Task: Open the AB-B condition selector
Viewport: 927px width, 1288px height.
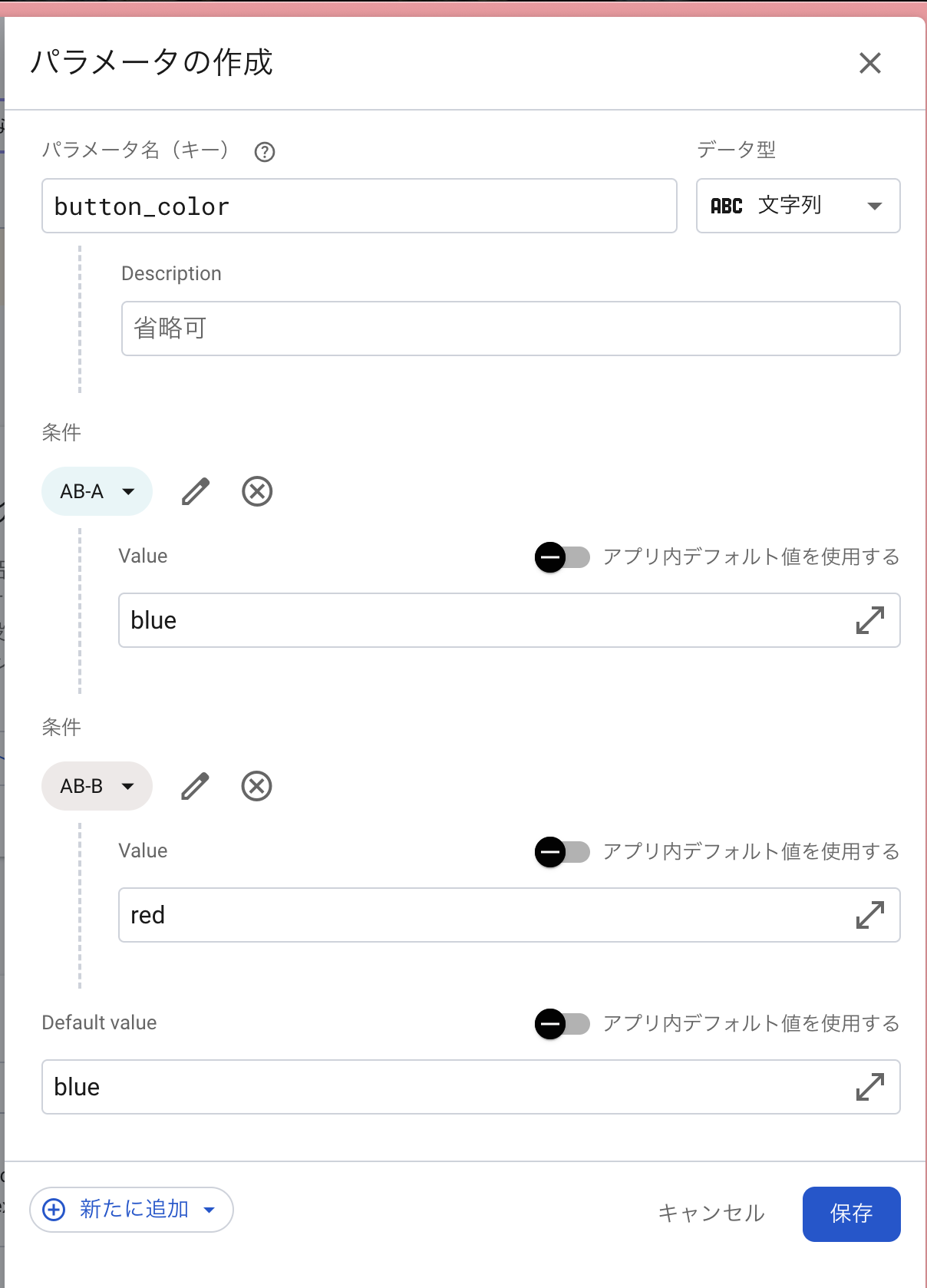Action: [x=97, y=785]
